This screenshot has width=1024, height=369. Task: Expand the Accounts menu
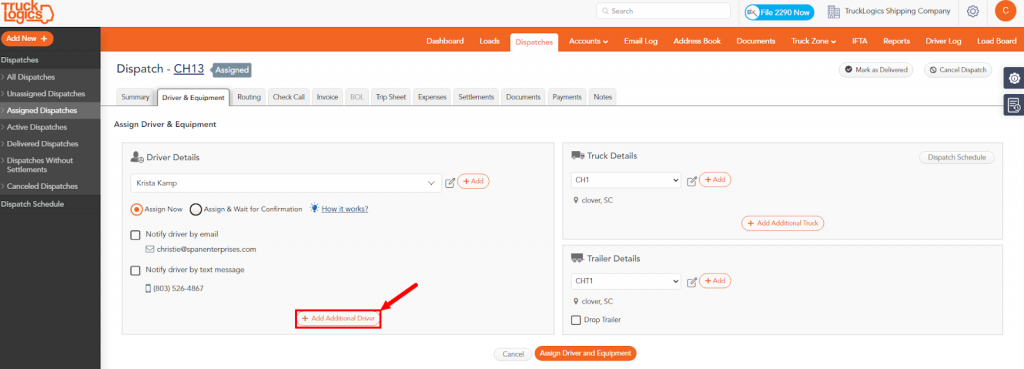click(588, 40)
